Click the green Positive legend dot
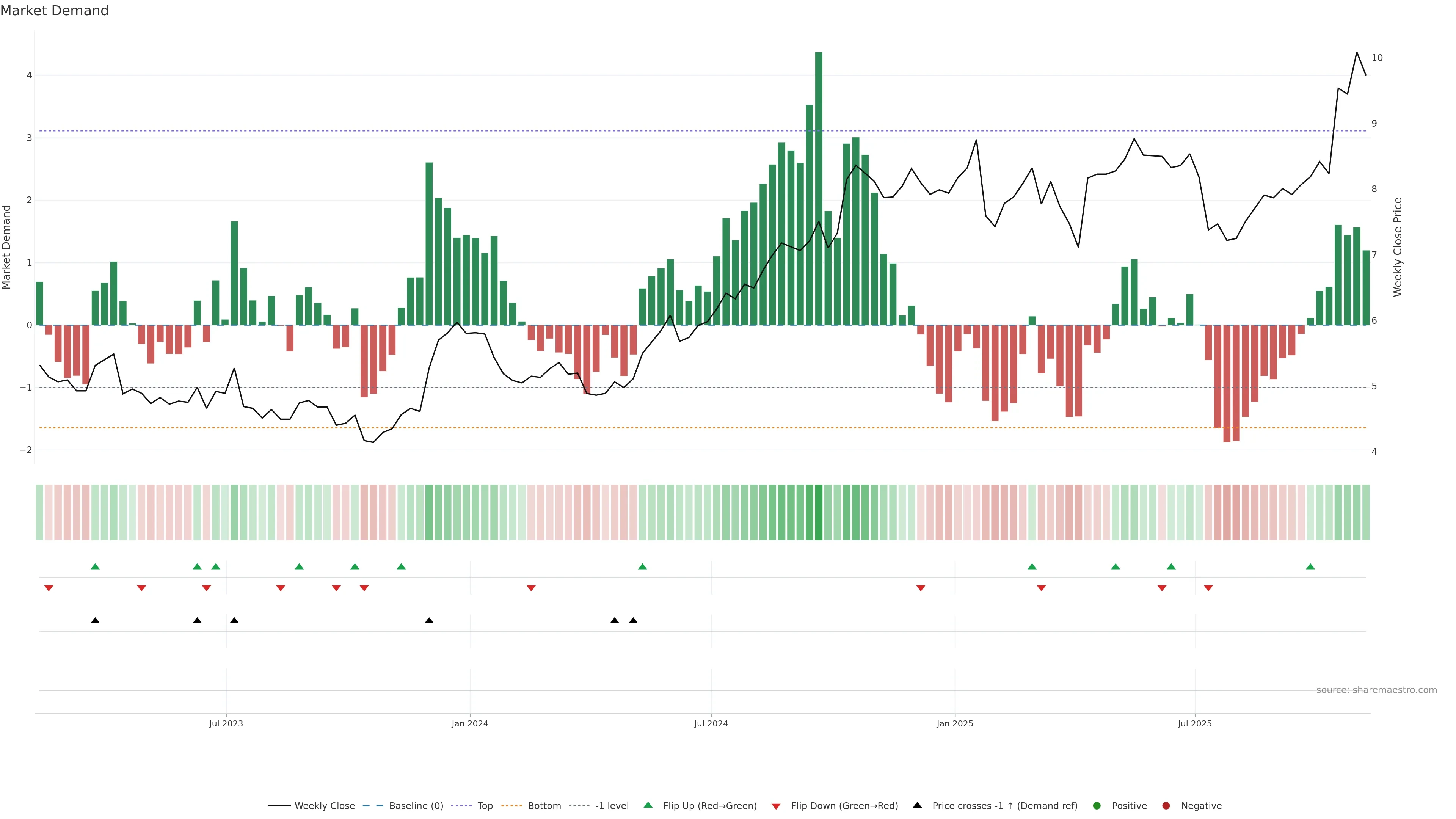Viewport: 1456px width, 819px height. tap(1097, 805)
